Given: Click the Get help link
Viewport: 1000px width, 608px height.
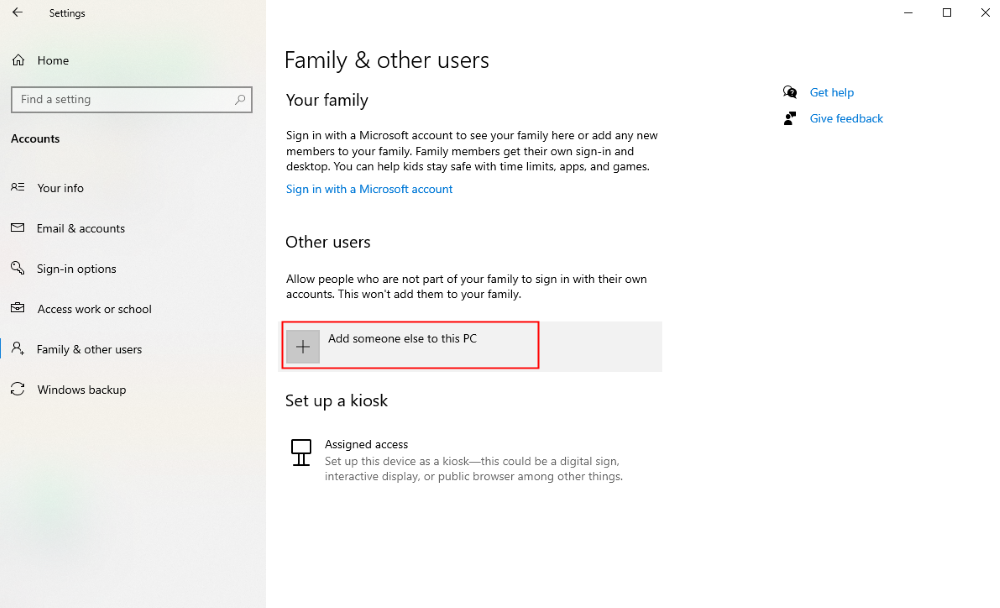Looking at the screenshot, I should (832, 92).
